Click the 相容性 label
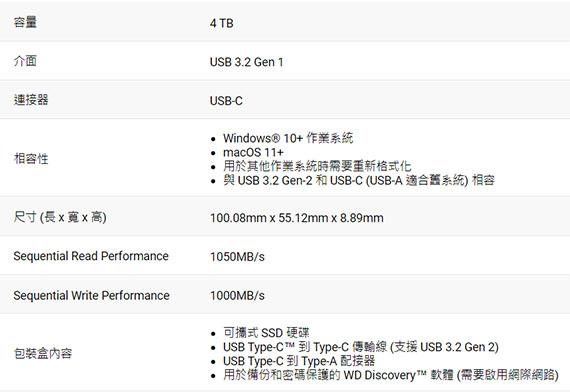570x392 pixels. [31, 159]
